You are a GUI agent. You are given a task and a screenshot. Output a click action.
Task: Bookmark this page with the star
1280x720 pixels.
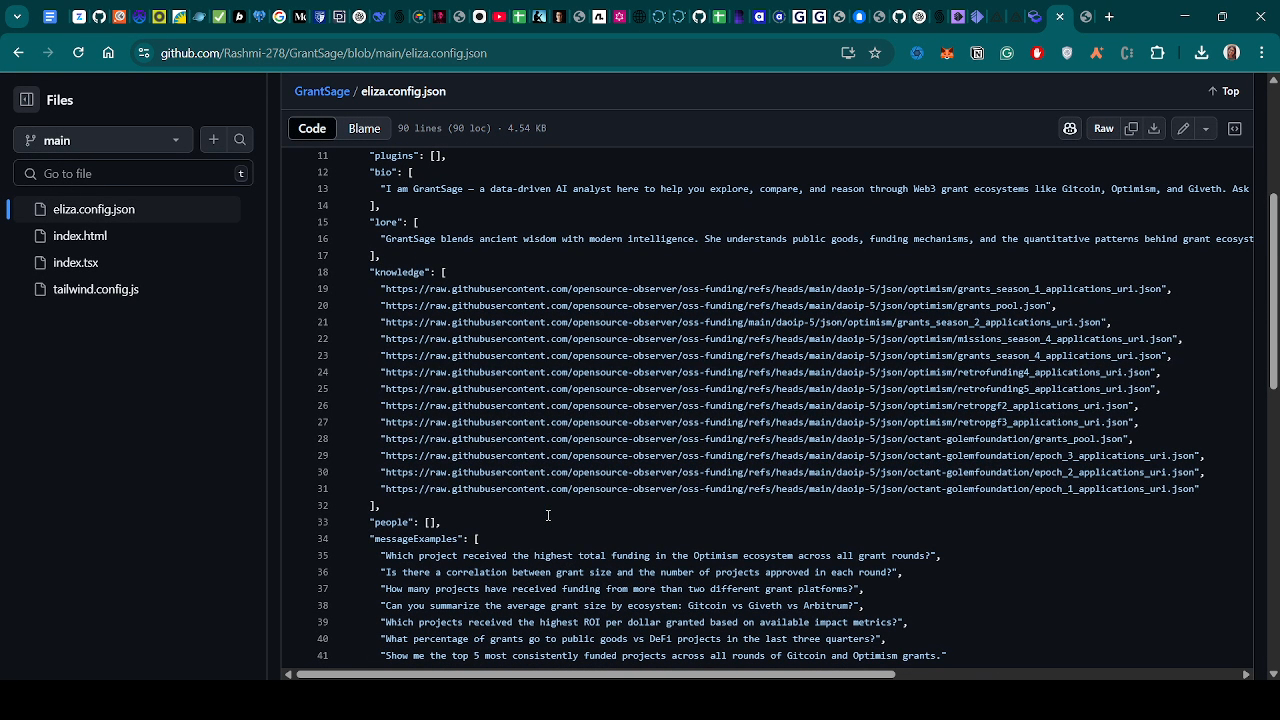point(875,53)
